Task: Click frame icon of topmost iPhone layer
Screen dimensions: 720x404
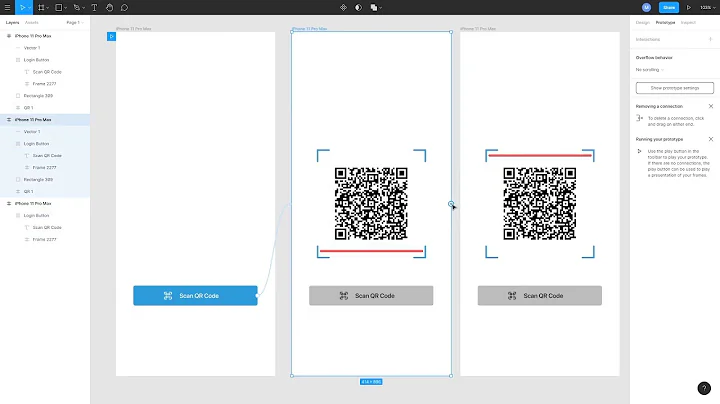Action: click(9, 36)
